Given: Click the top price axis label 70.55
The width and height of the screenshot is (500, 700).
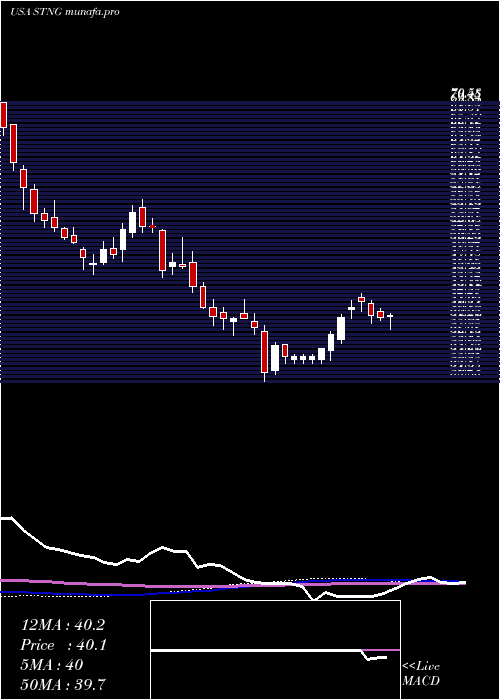Looking at the screenshot, I should point(466,94).
